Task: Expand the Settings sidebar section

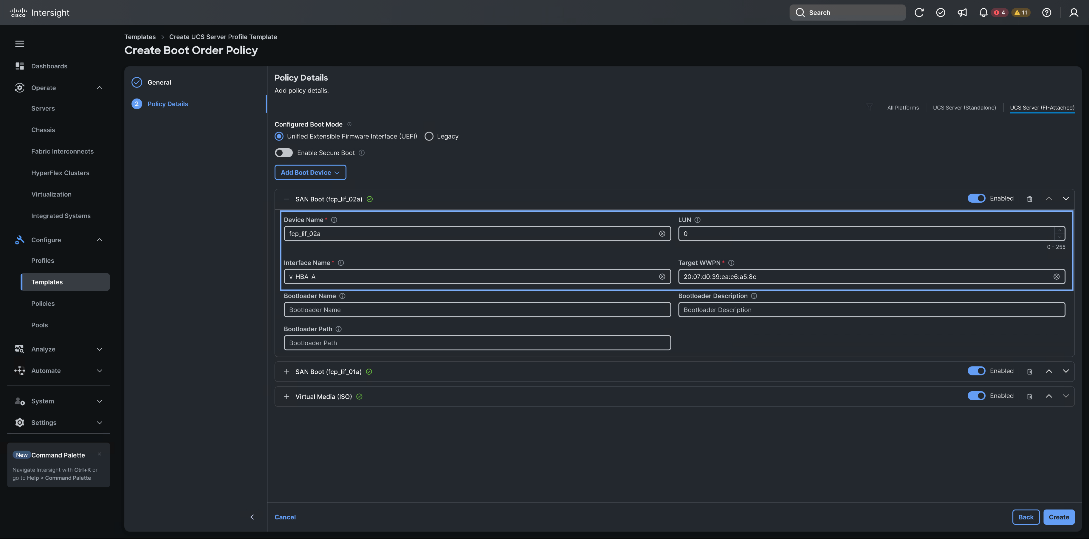Action: [x=99, y=422]
